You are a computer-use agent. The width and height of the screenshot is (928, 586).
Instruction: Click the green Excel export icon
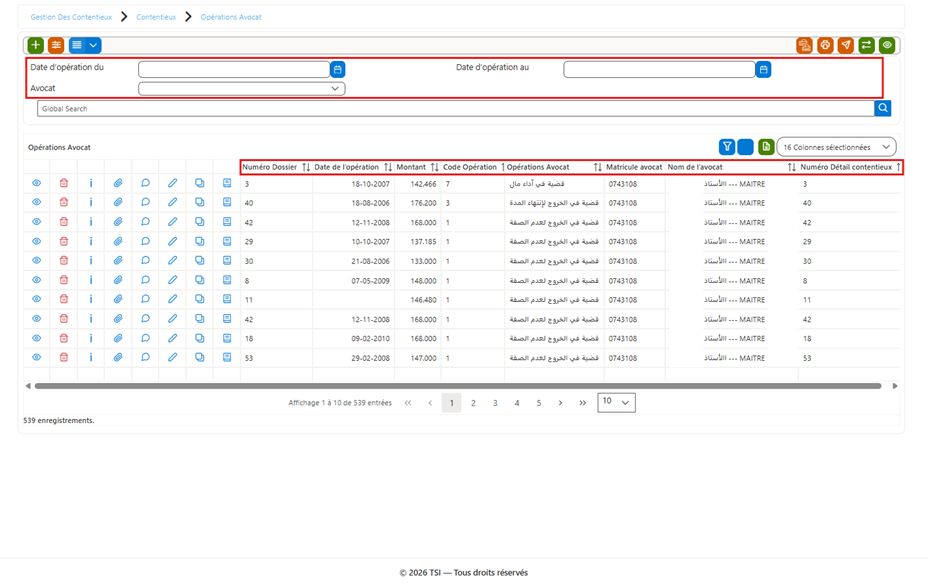766,147
